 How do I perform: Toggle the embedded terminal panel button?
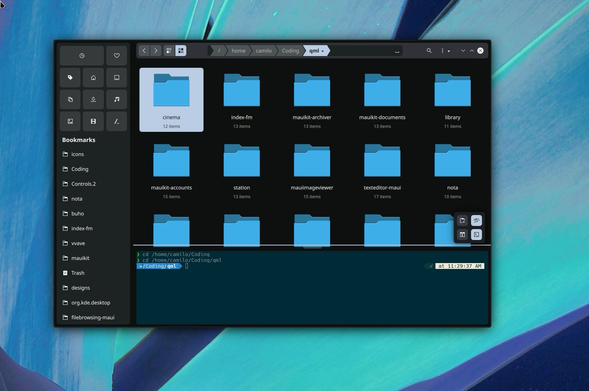click(x=476, y=235)
